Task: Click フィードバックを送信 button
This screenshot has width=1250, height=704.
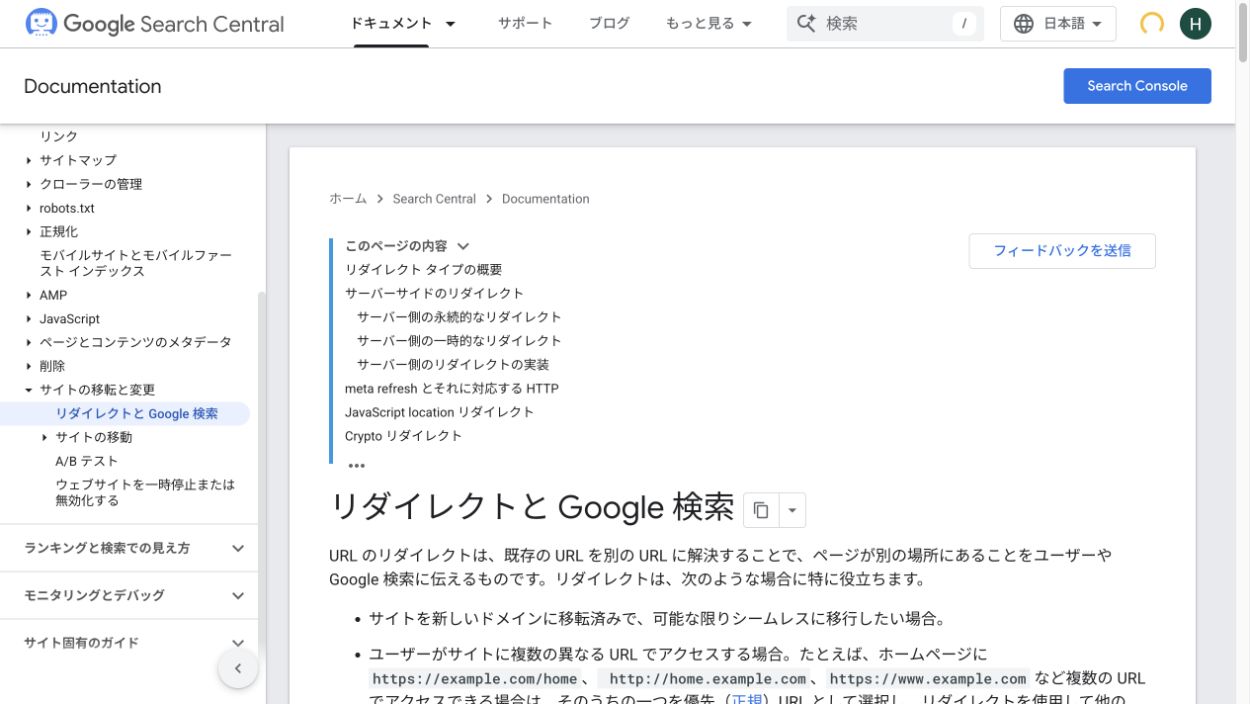Action: 1062,251
